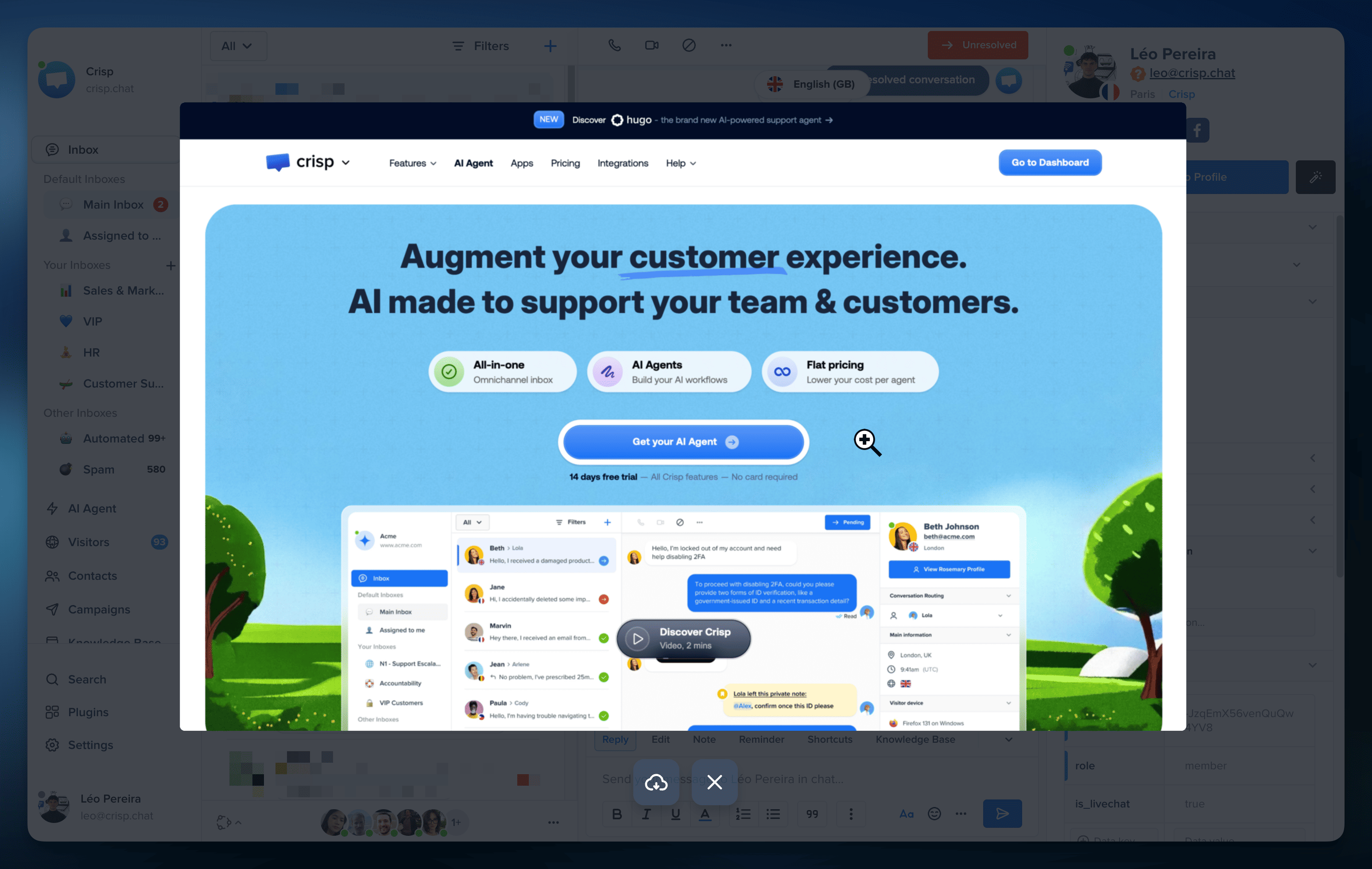
Task: Add a new conversation with plus icon
Action: [550, 46]
